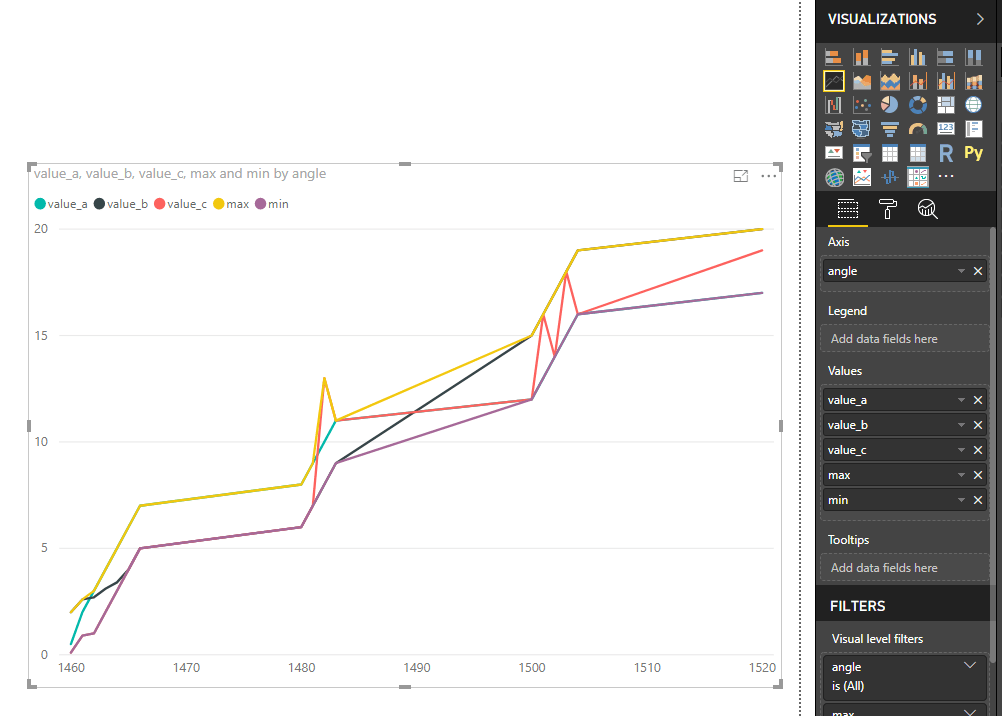The width and height of the screenshot is (1002, 716).
Task: Open the Format paint roller tab
Action: point(888,209)
